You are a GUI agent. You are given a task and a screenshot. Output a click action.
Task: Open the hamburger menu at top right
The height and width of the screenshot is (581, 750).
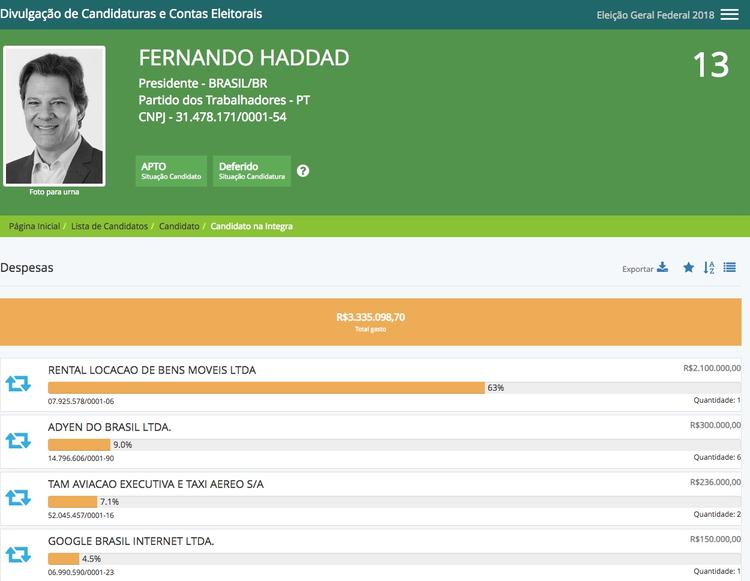pyautogui.click(x=731, y=15)
